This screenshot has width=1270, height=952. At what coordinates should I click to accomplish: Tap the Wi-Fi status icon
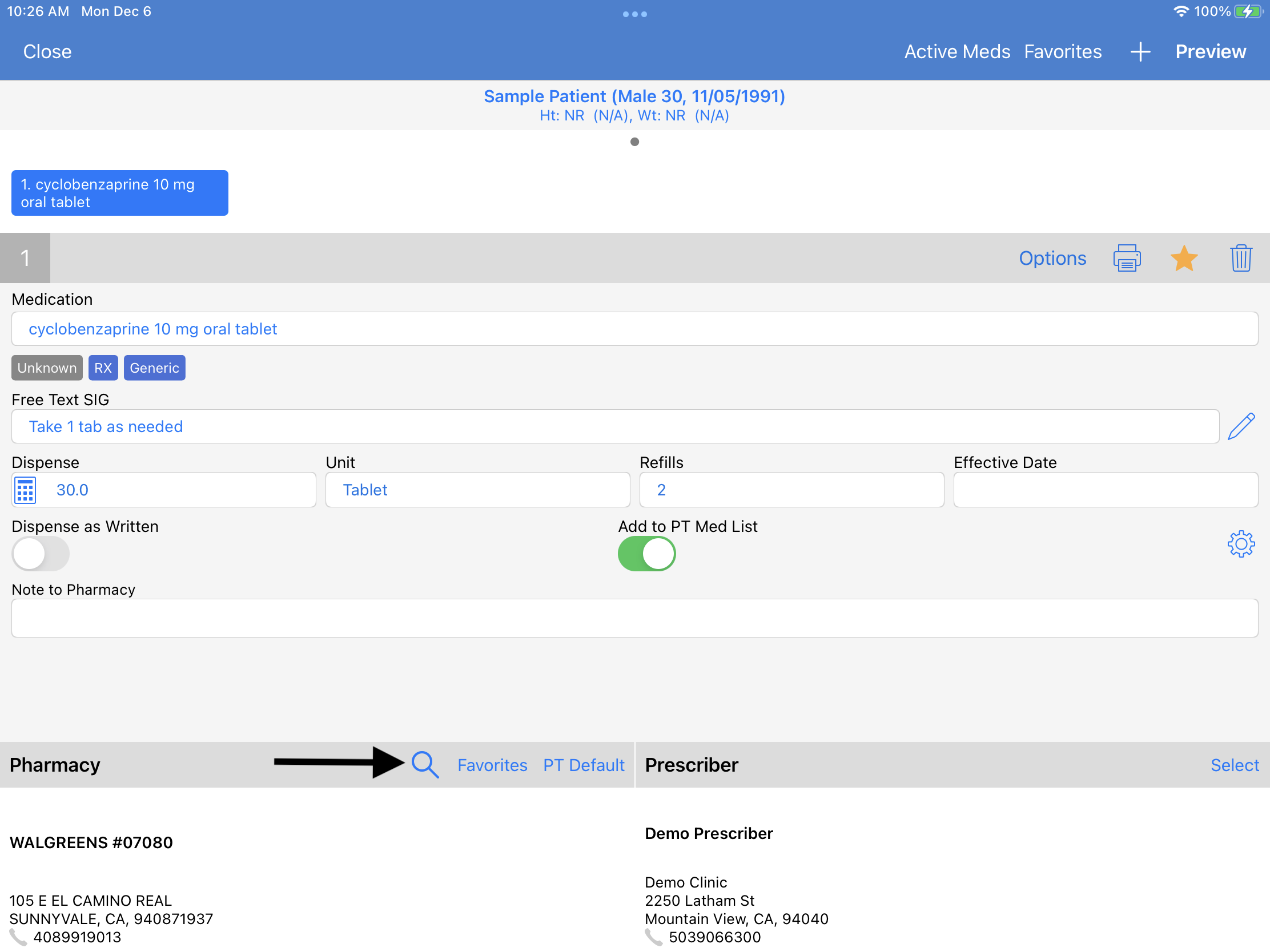pyautogui.click(x=1180, y=11)
